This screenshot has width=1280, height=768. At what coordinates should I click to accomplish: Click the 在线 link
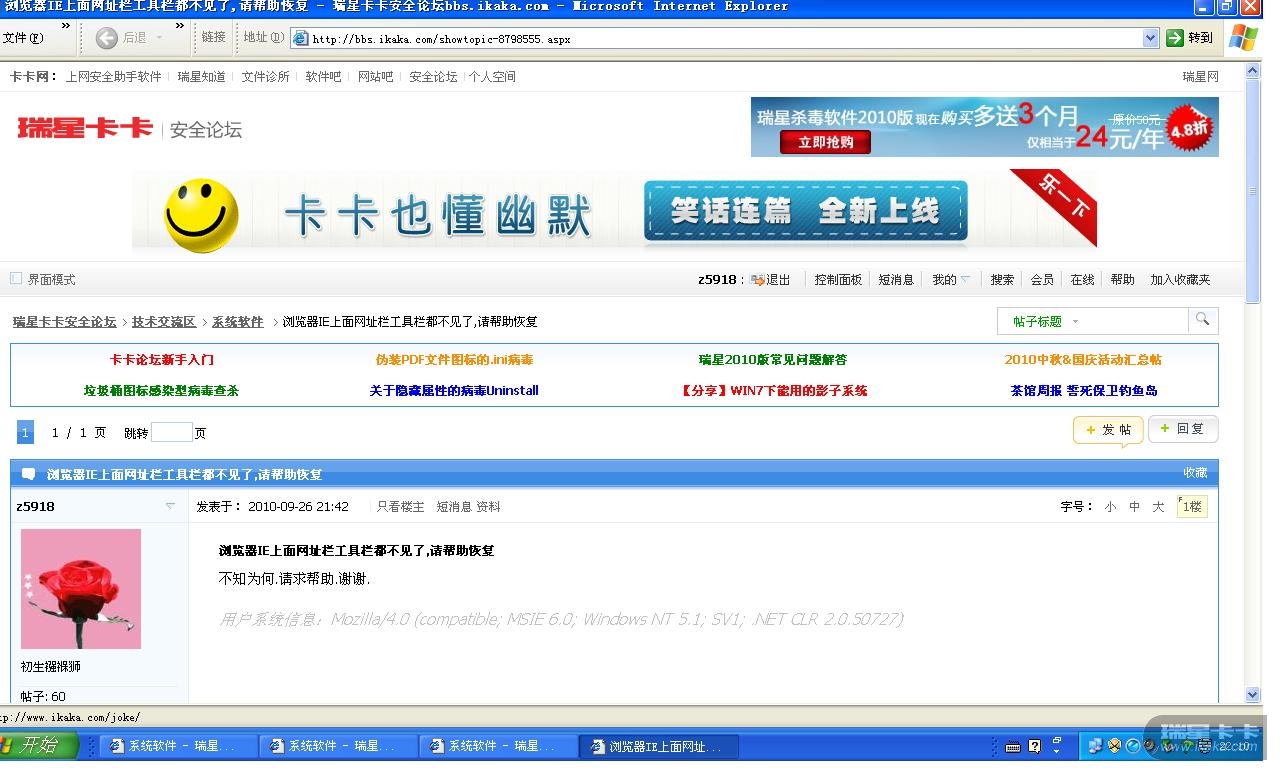1082,280
